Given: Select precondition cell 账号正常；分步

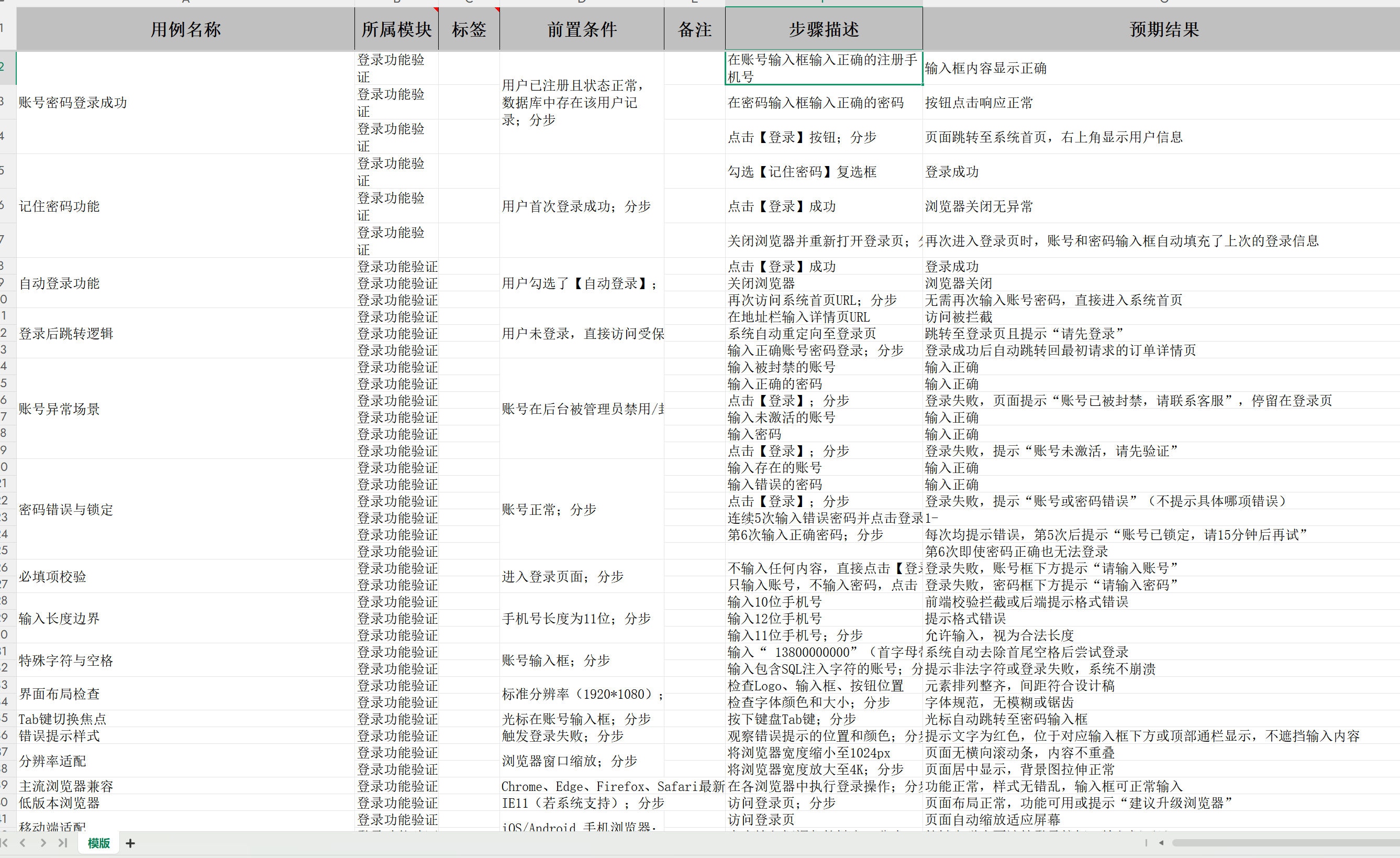Looking at the screenshot, I should tap(582, 510).
